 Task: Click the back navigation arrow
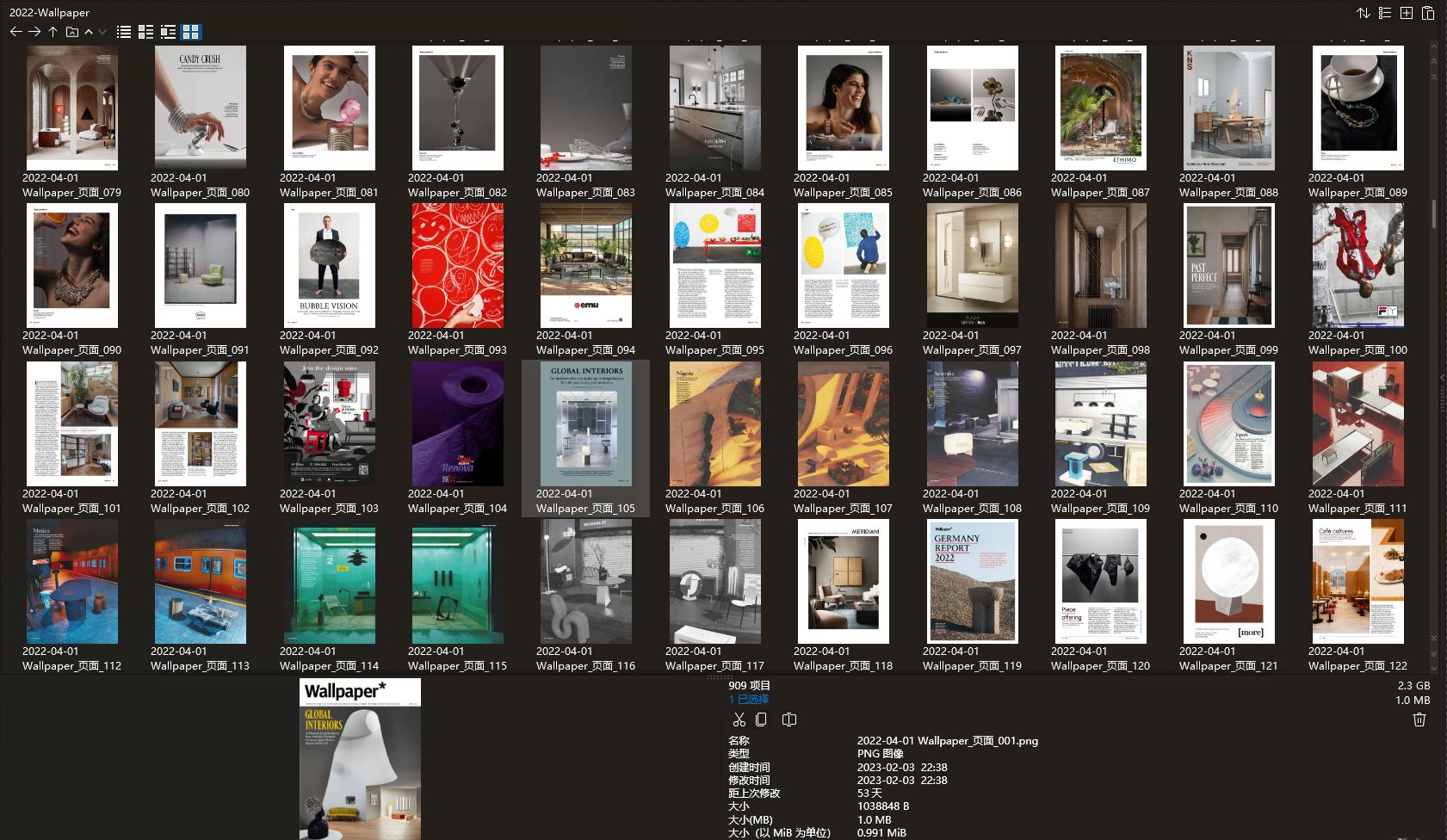click(15, 32)
